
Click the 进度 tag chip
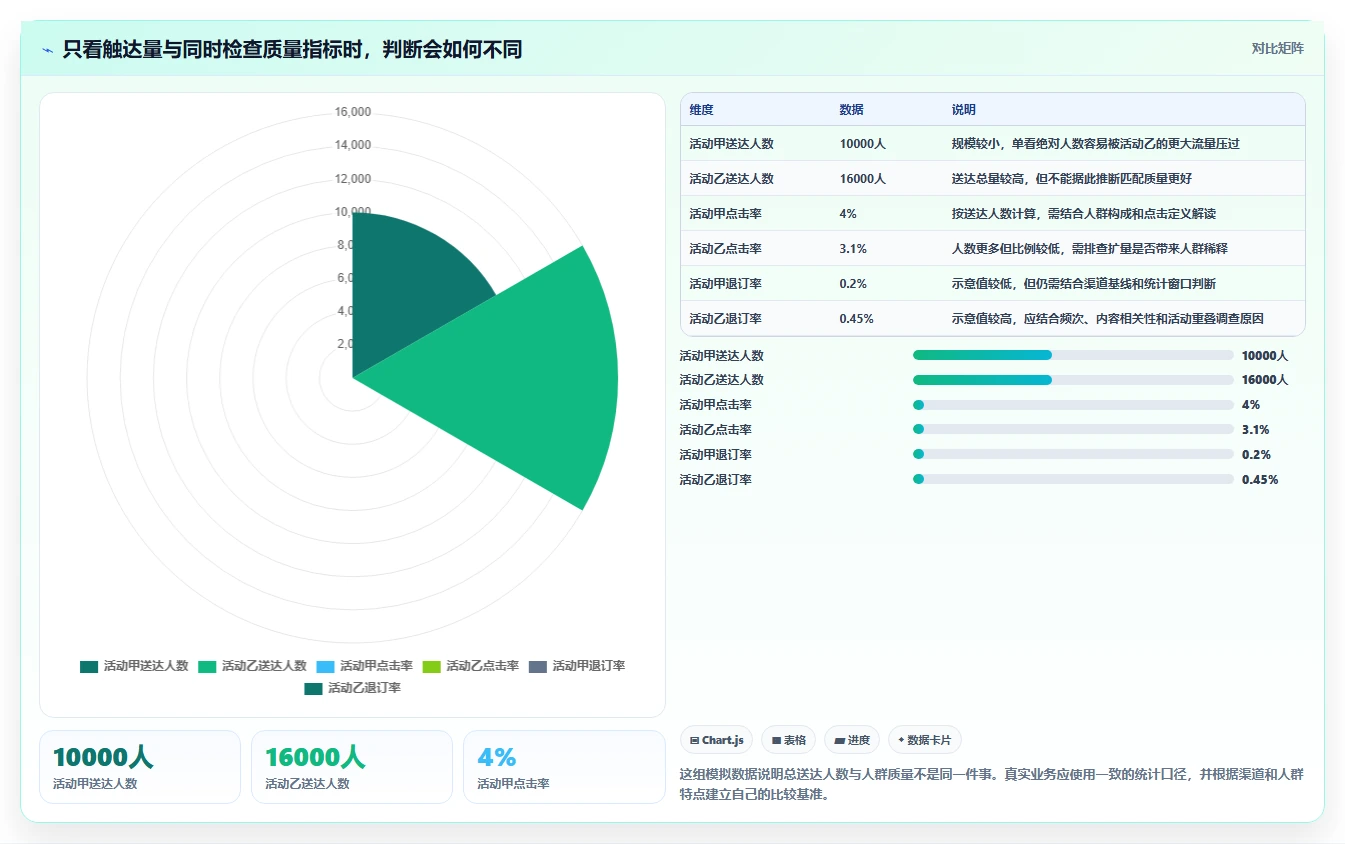(852, 740)
